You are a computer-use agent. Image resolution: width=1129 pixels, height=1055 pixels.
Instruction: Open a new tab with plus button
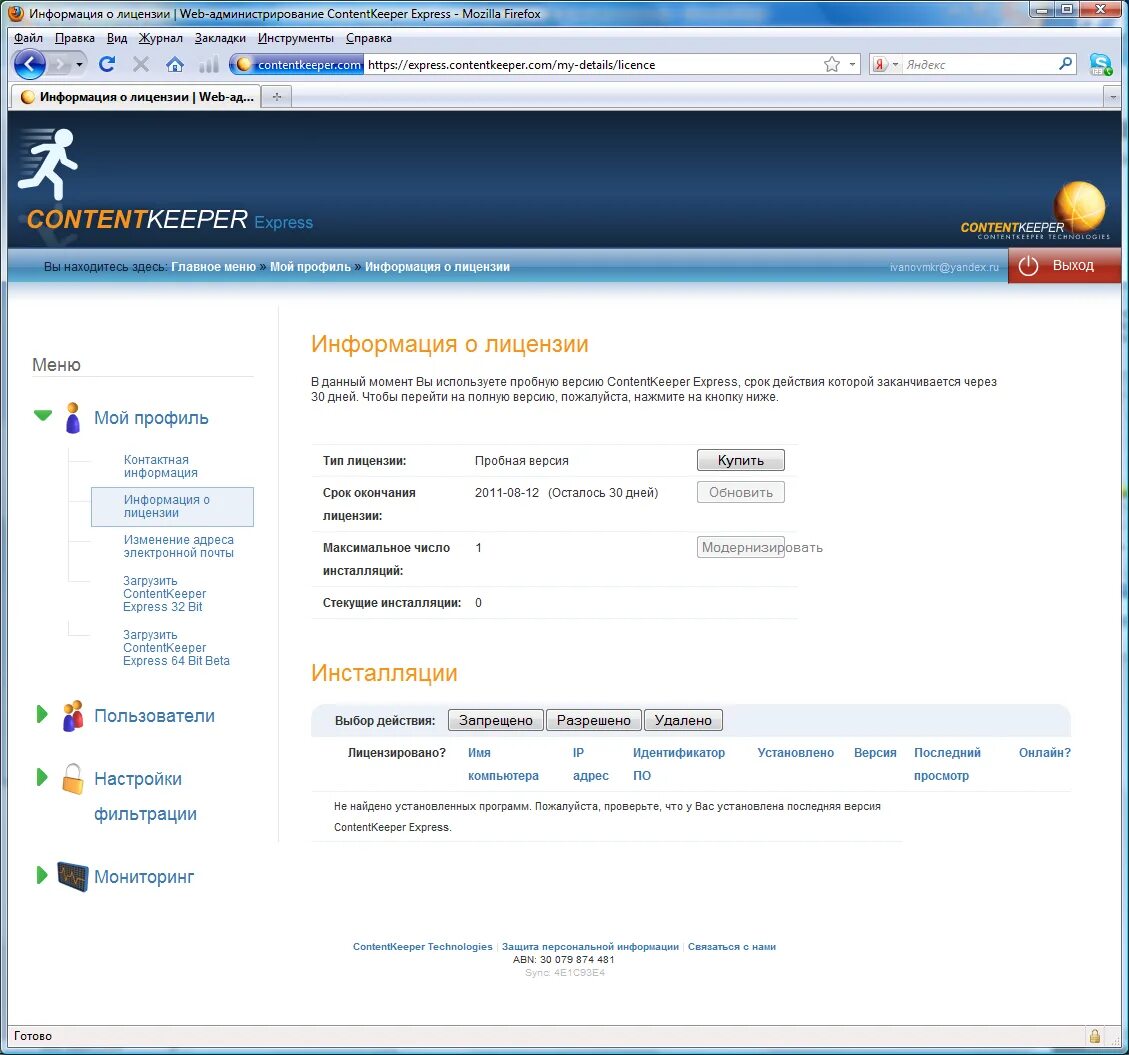click(276, 96)
